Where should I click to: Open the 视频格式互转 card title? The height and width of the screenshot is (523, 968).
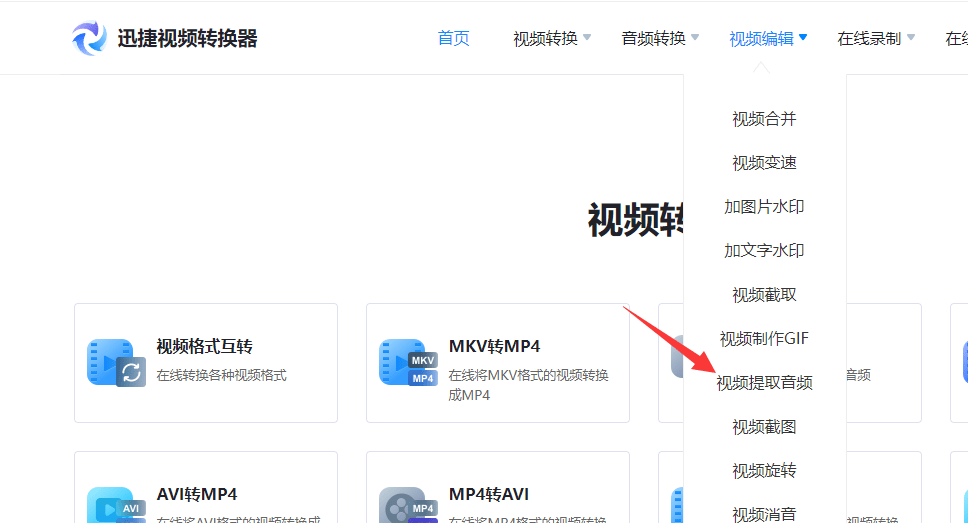[x=204, y=346]
